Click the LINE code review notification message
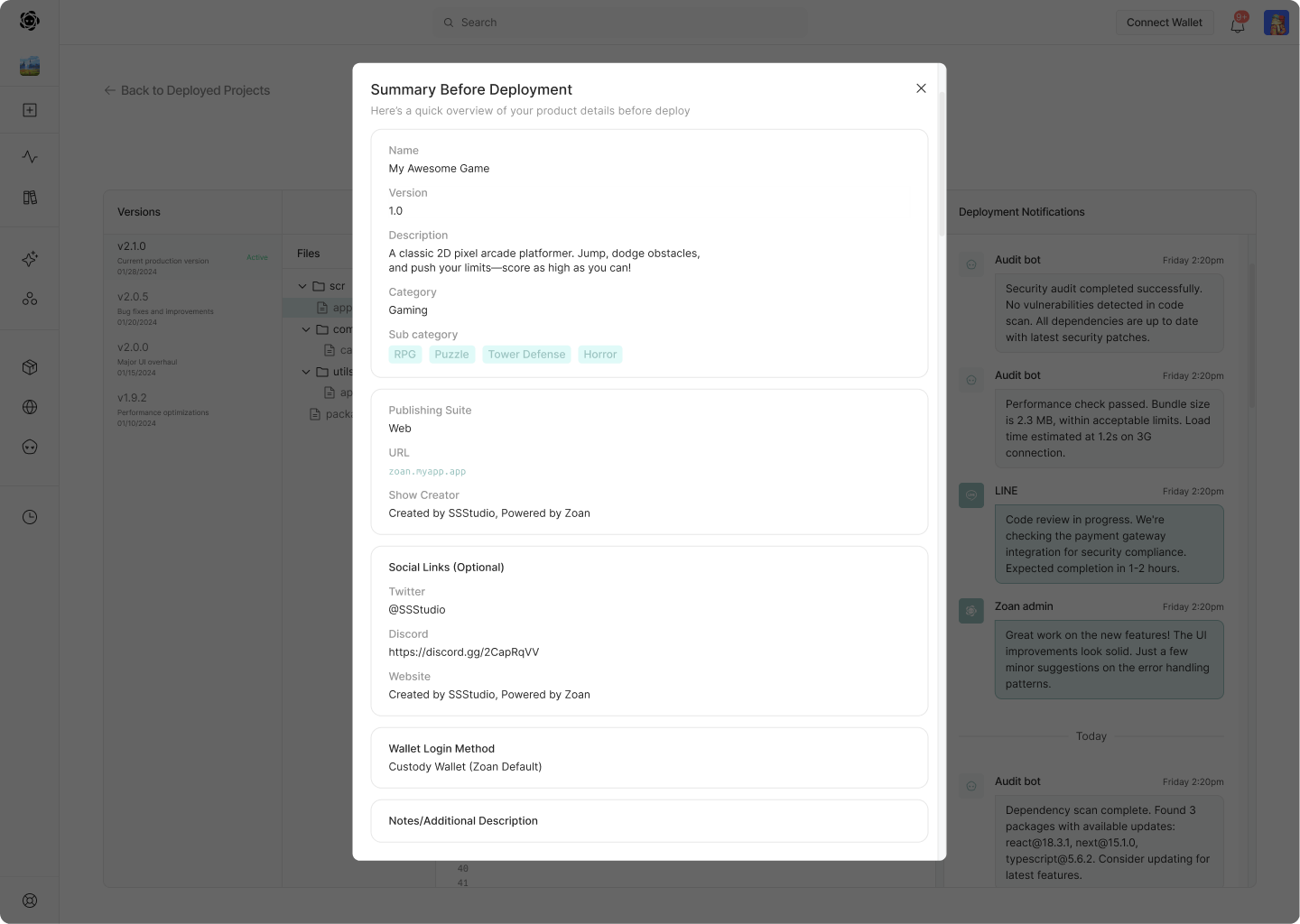Screen dimensions: 1300x924 click(x=1110, y=544)
